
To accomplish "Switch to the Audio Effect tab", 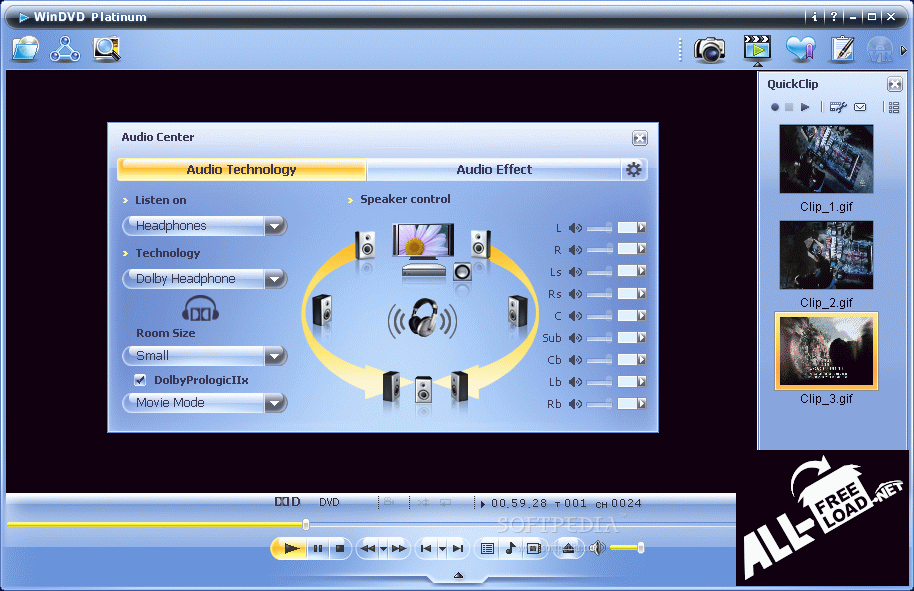I will pos(494,170).
